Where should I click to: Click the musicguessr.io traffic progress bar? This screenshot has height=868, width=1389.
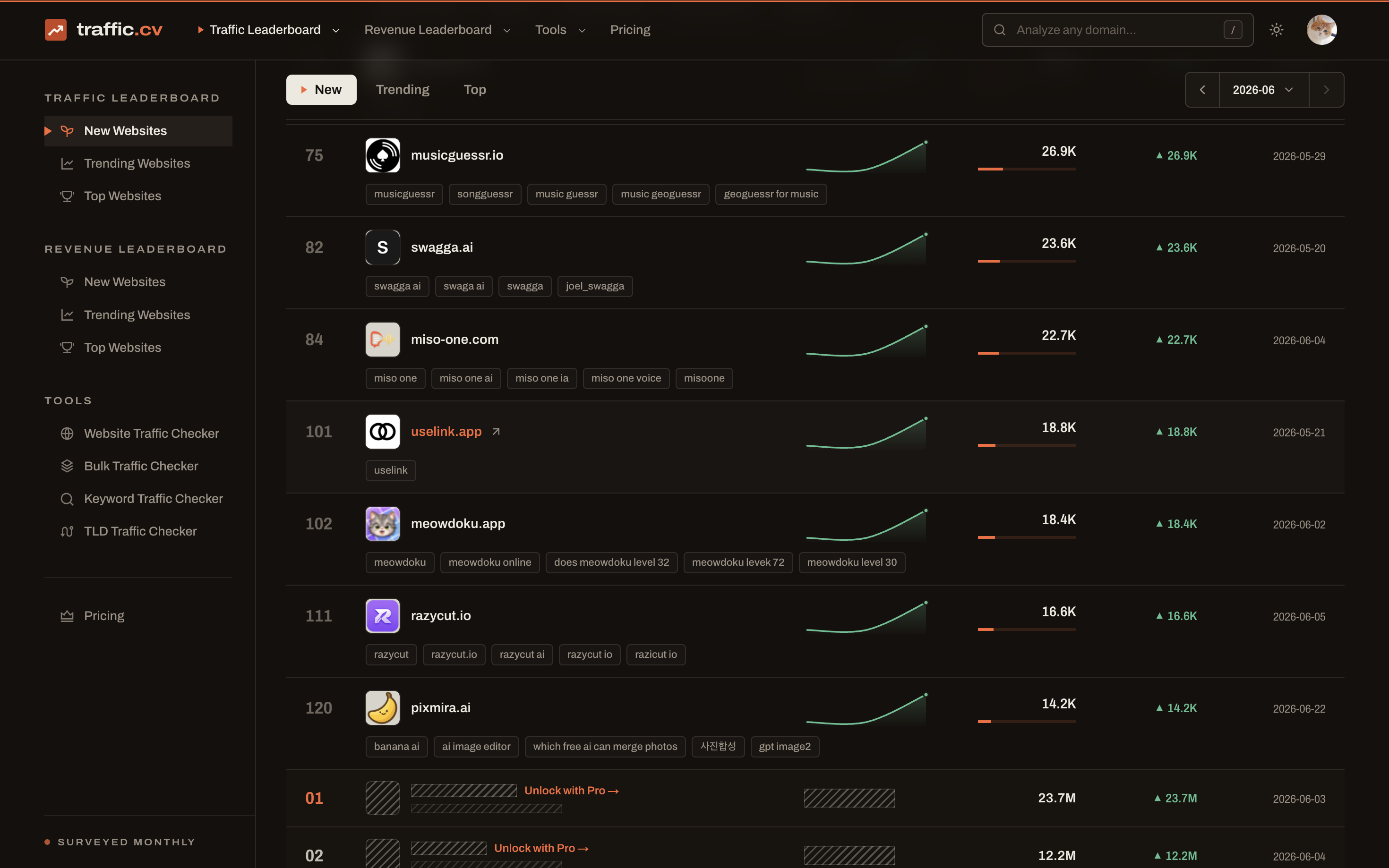tap(1027, 170)
